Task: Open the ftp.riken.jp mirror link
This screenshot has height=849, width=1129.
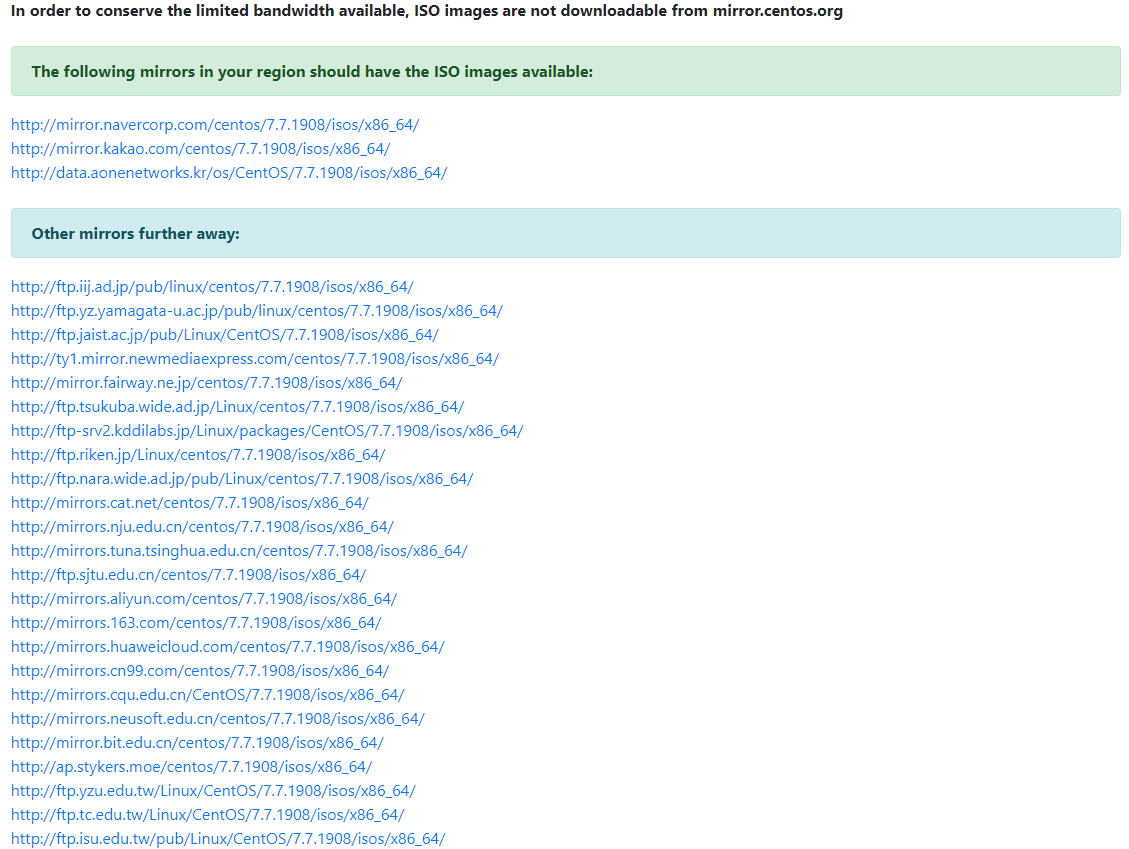Action: coord(198,454)
